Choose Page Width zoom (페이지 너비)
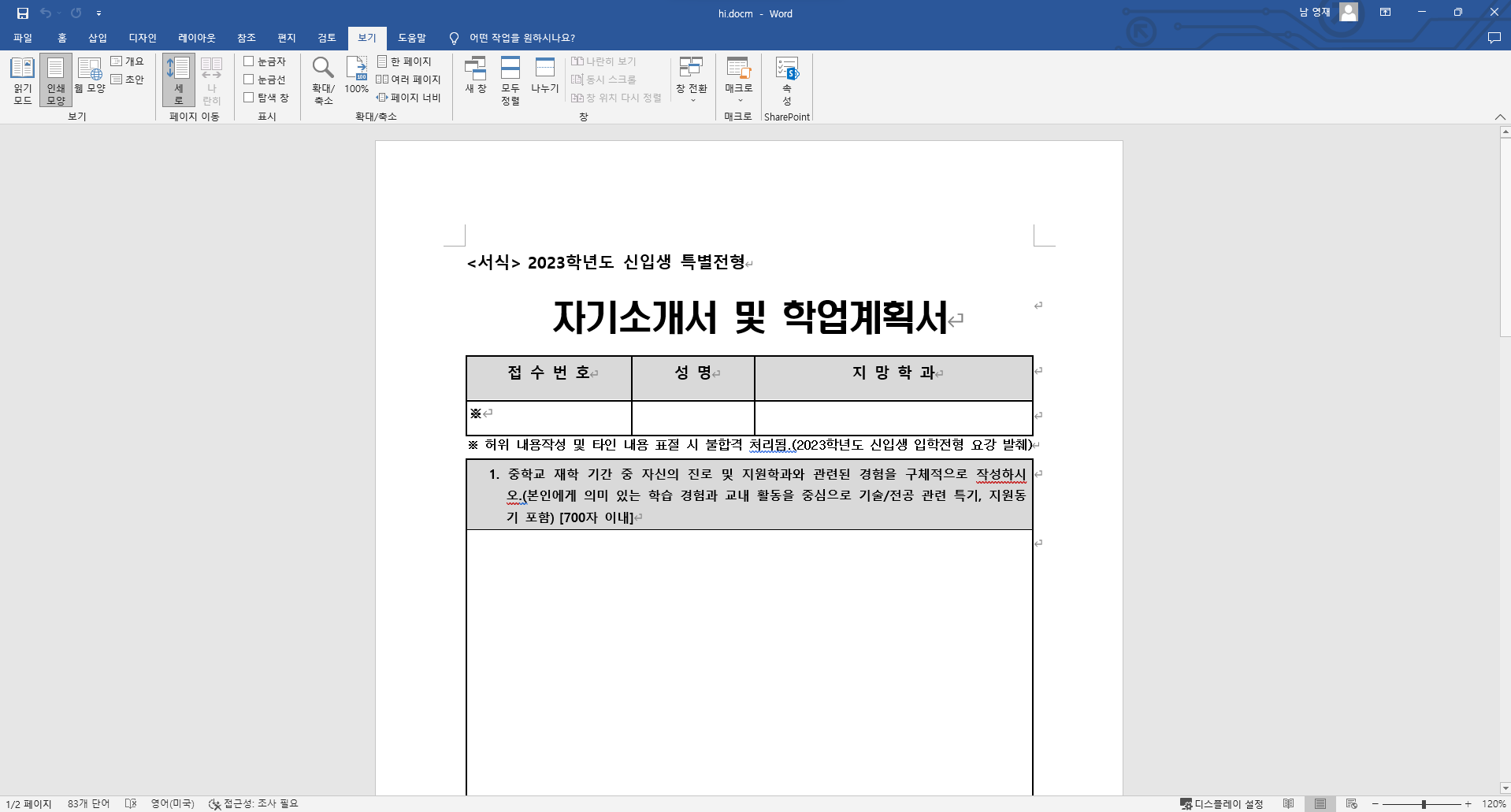This screenshot has height=812, width=1511. coord(408,97)
